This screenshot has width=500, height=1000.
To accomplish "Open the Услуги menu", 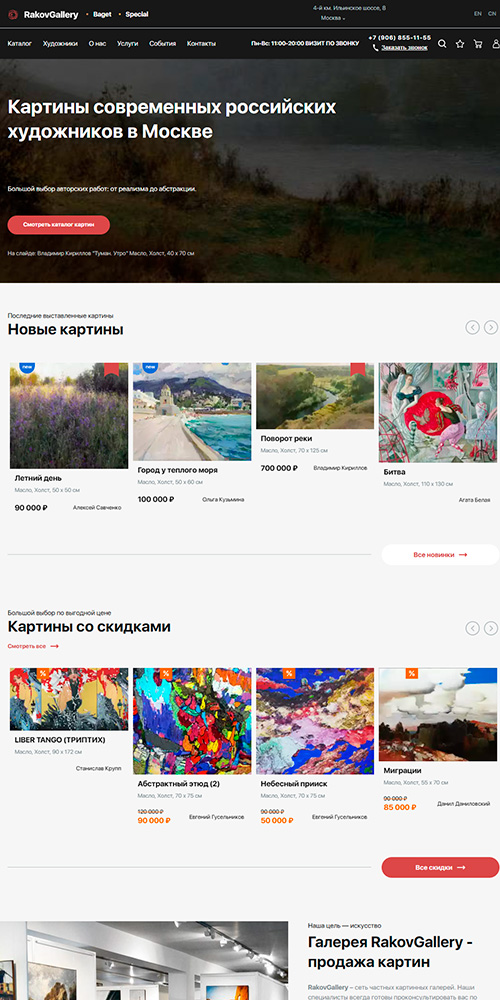I will coord(128,44).
